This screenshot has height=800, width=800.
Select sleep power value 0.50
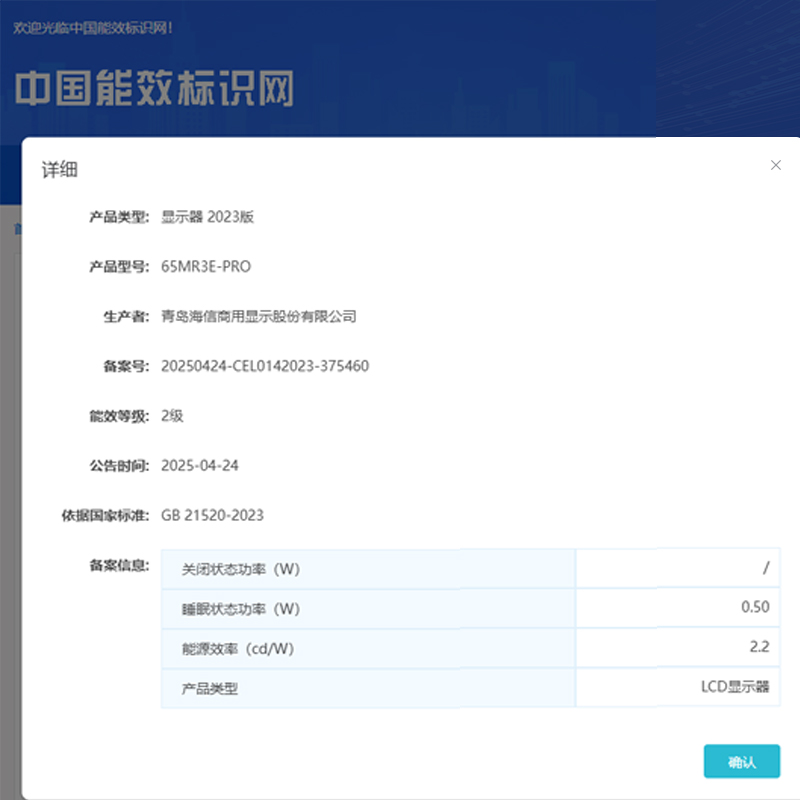point(755,607)
